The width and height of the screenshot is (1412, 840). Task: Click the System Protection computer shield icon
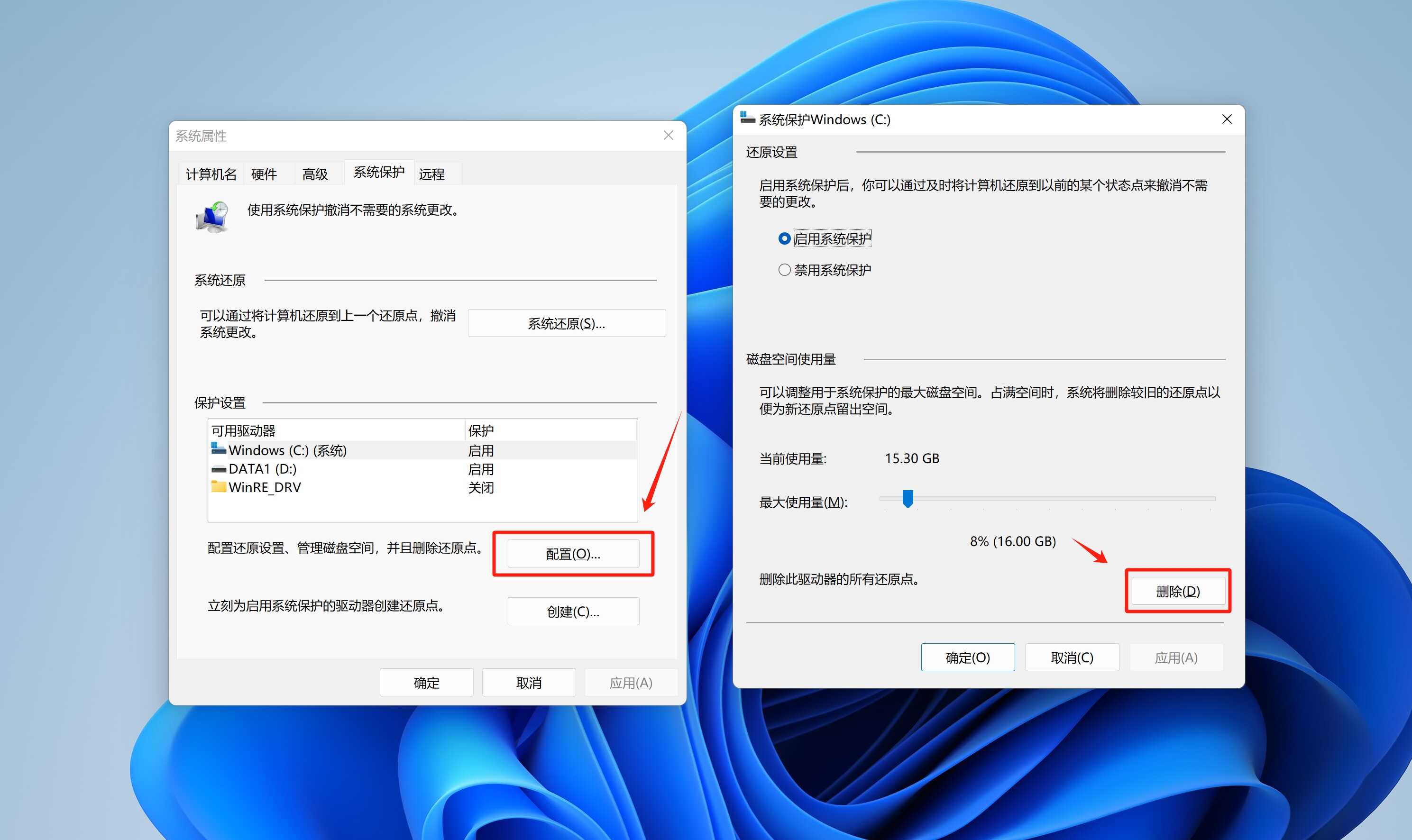212,217
